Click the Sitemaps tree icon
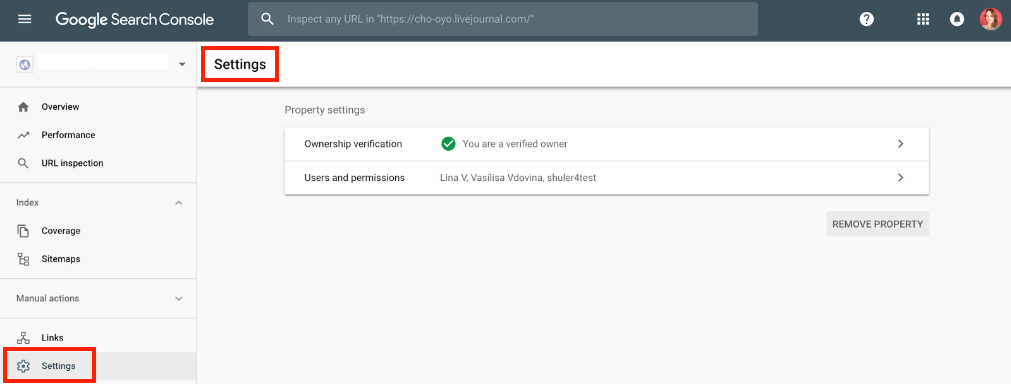This screenshot has height=384, width=1011. click(23, 259)
